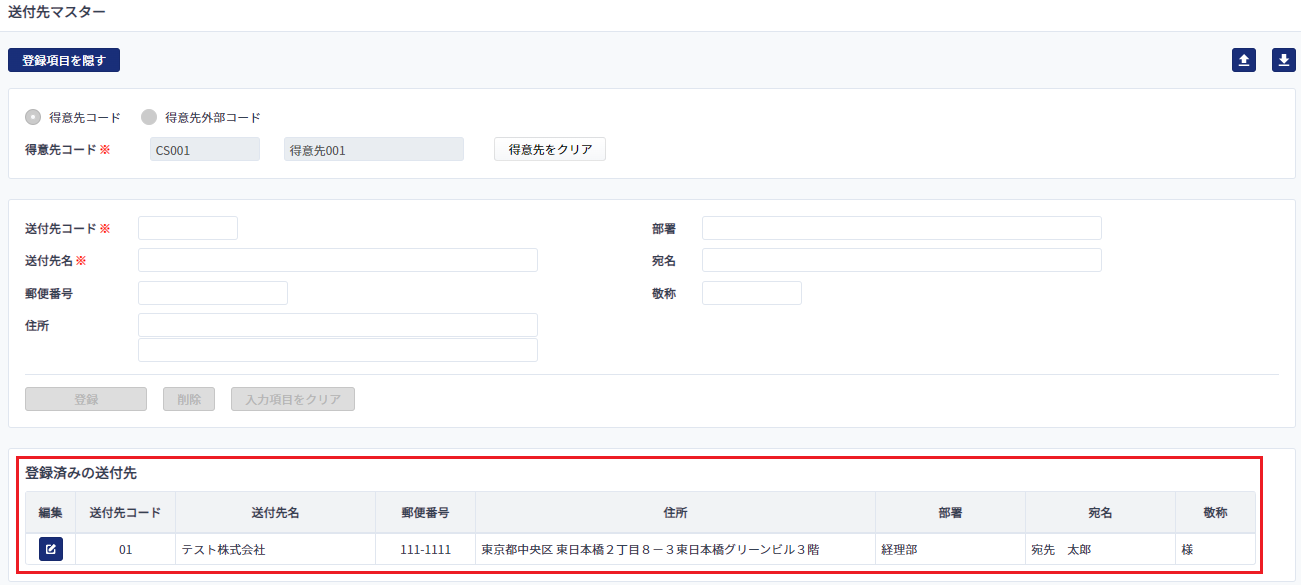This screenshot has width=1301, height=585.
Task: Click the 得意先をクリア button
Action: [550, 150]
